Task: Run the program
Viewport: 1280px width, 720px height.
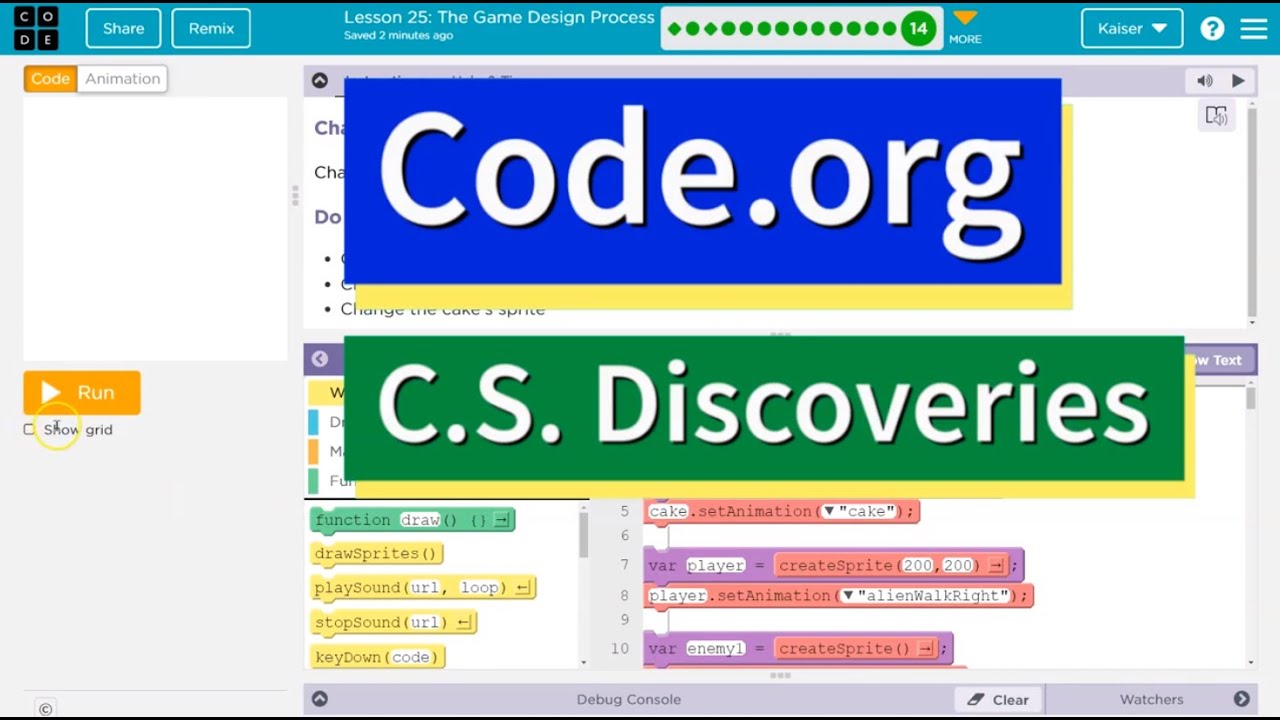Action: 82,393
